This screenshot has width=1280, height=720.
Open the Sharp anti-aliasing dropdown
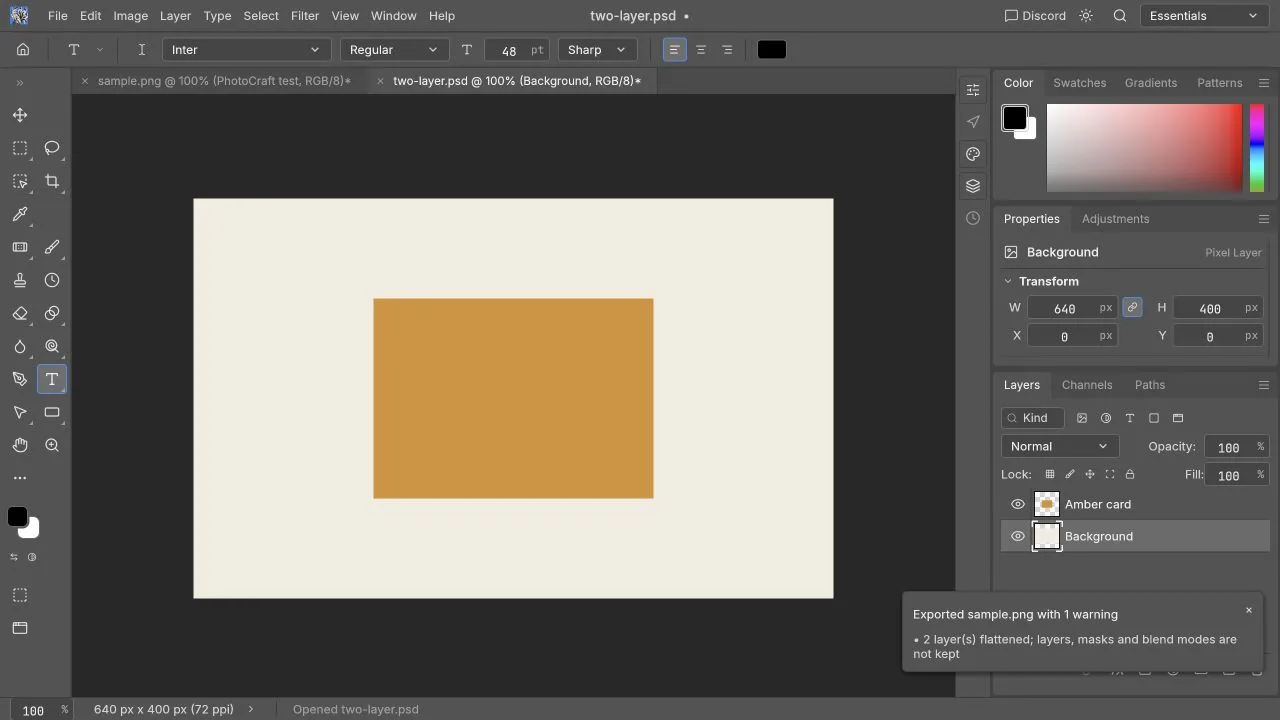point(596,50)
